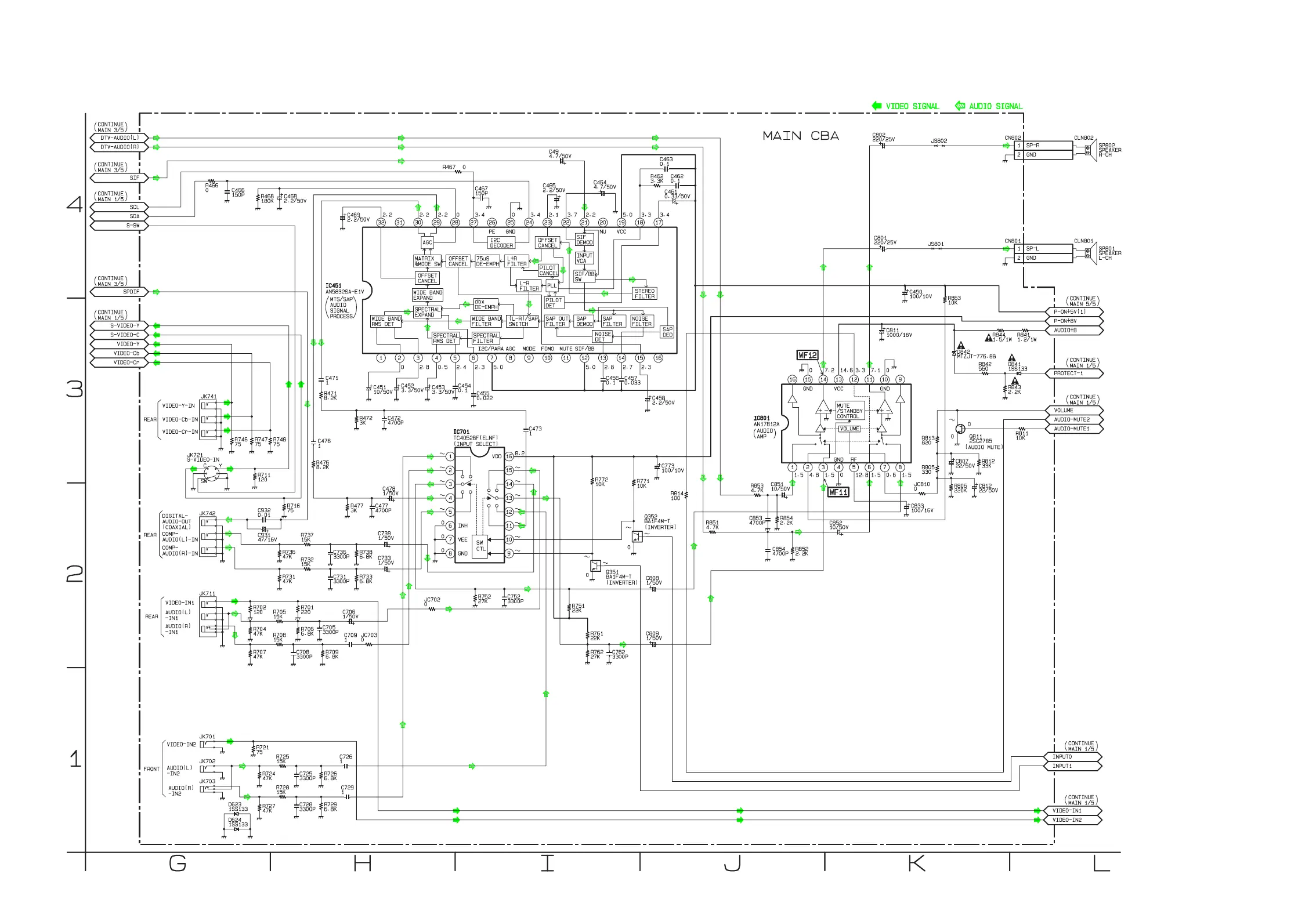Click the grid column letter J
This screenshot has width=1316, height=921.
pyautogui.click(x=732, y=864)
